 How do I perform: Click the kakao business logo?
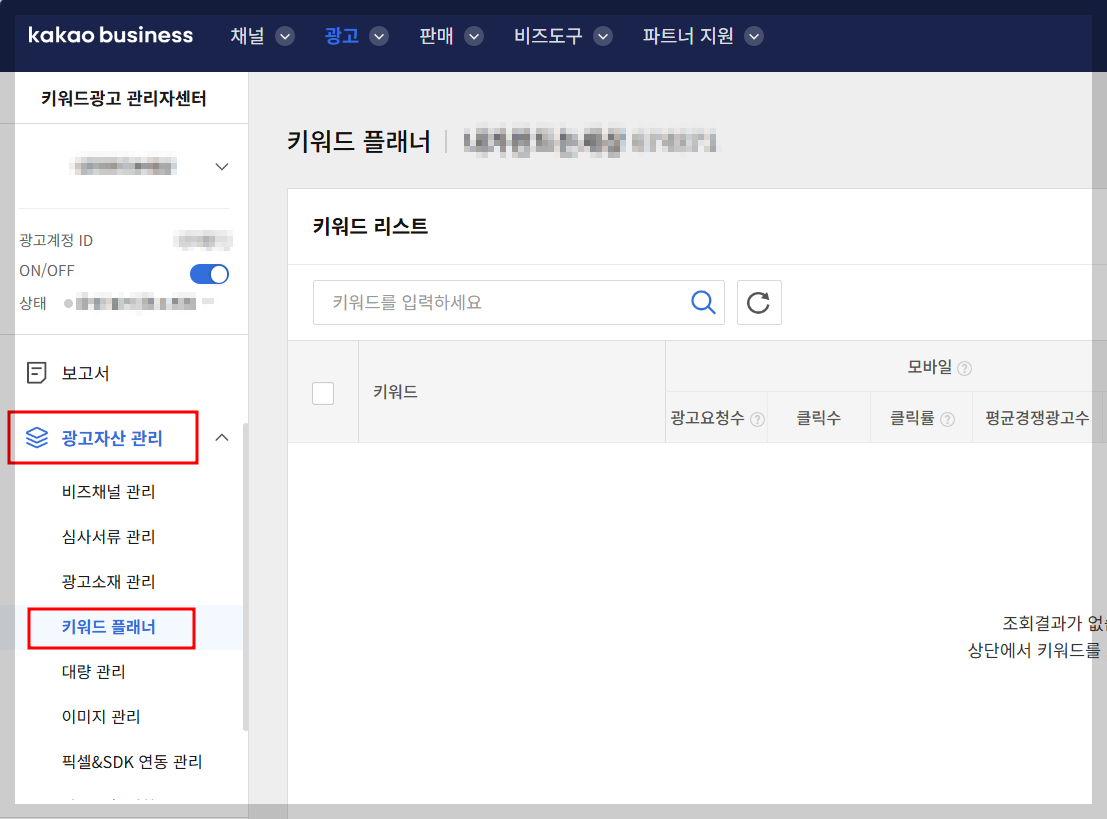tap(110, 35)
